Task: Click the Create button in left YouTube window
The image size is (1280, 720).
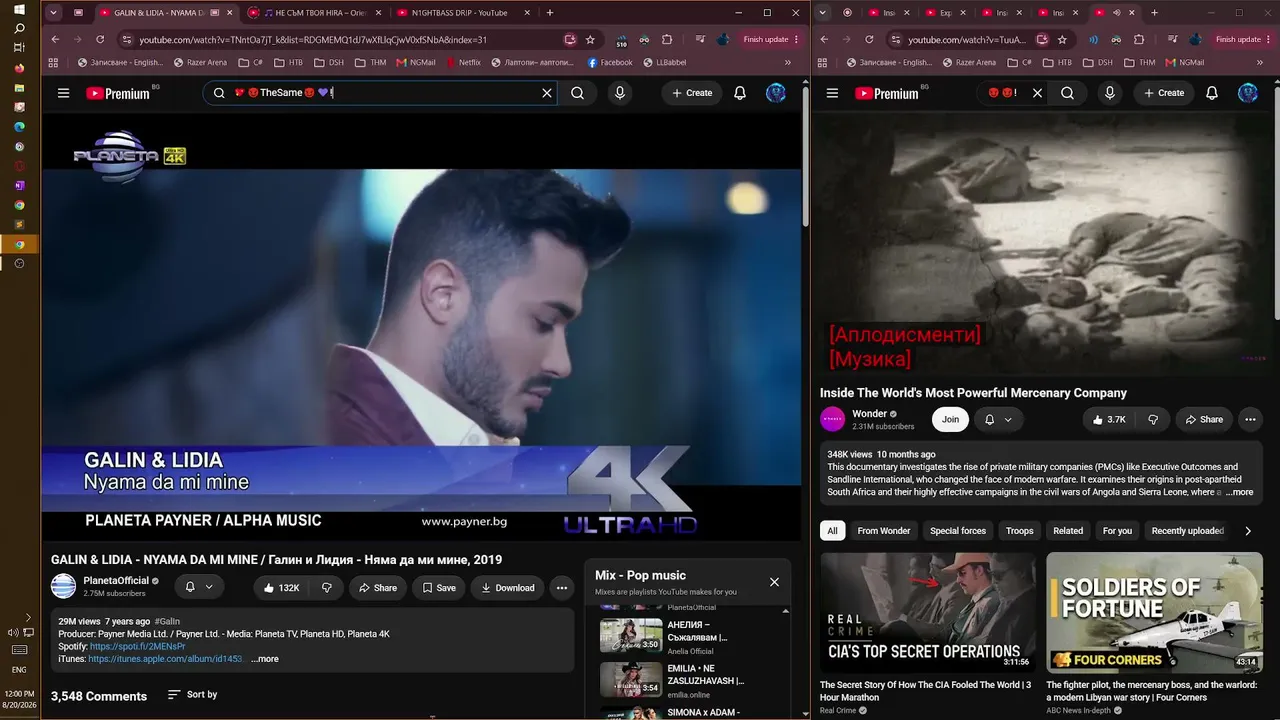Action: [692, 93]
